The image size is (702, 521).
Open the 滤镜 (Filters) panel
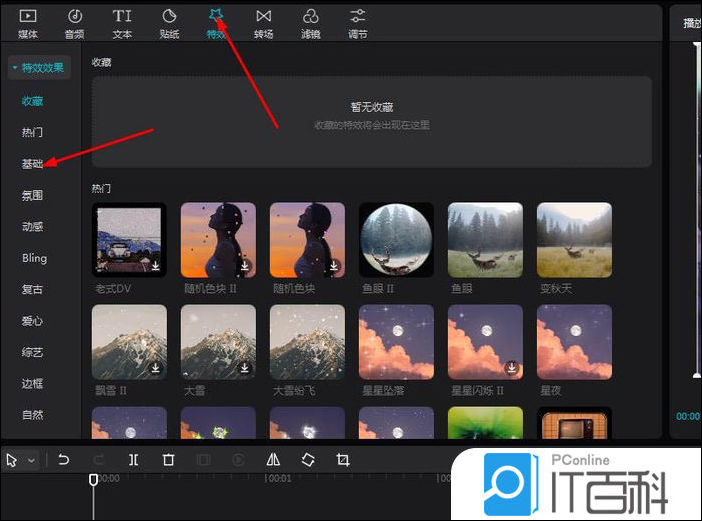[x=310, y=22]
